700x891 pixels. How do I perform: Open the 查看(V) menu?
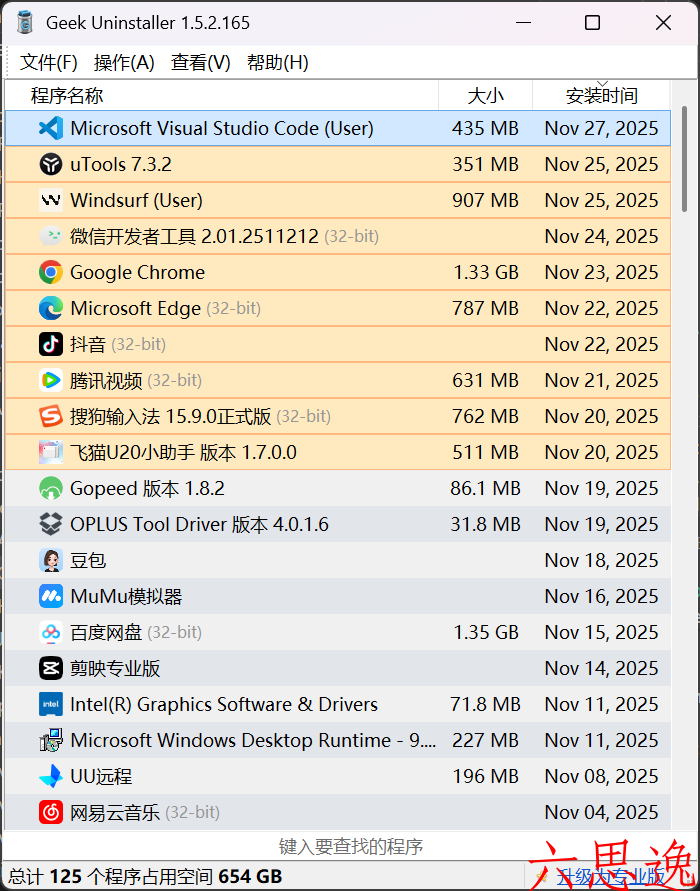click(x=200, y=62)
